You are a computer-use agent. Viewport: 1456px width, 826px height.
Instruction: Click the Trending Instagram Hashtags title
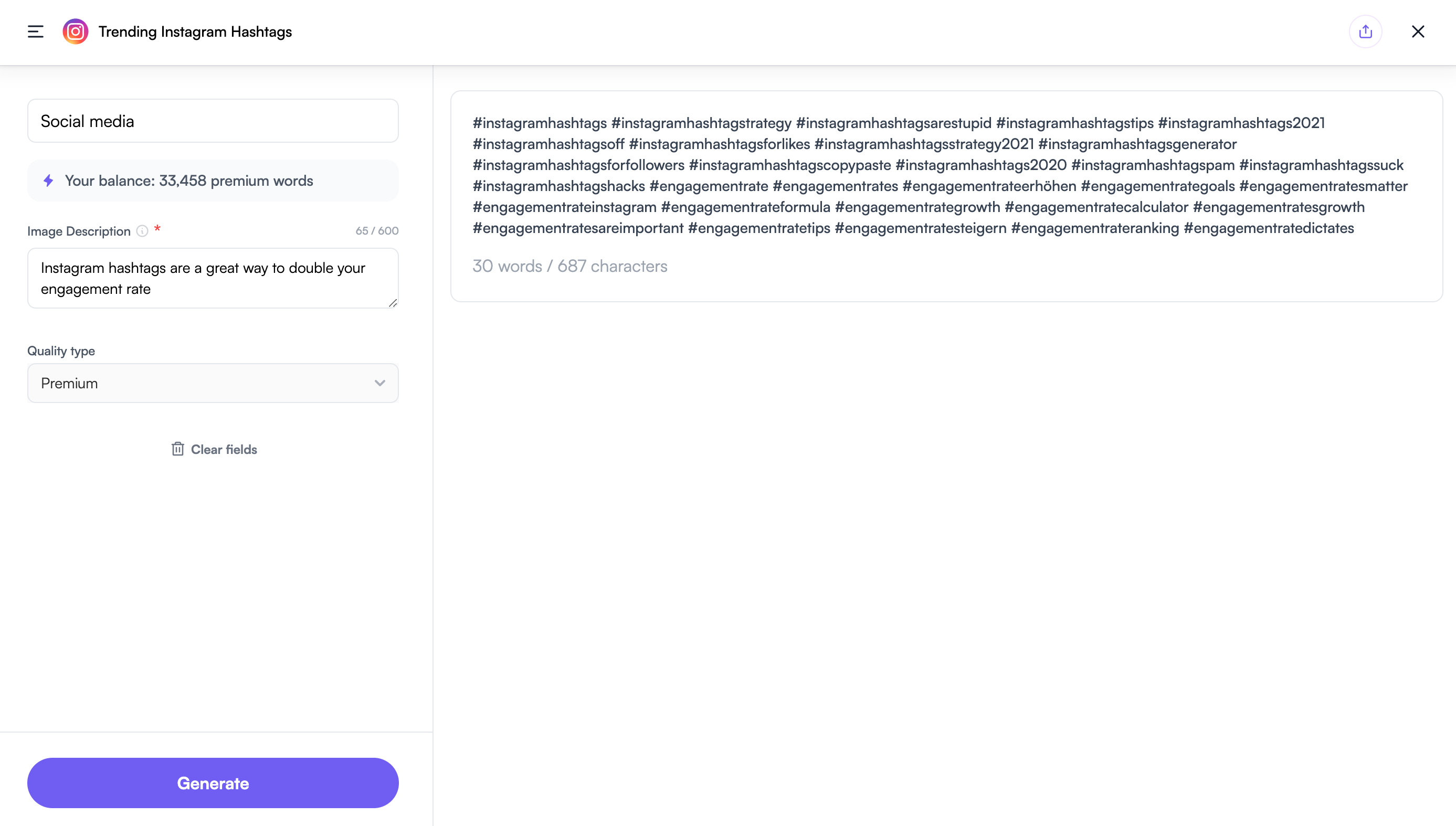click(195, 32)
